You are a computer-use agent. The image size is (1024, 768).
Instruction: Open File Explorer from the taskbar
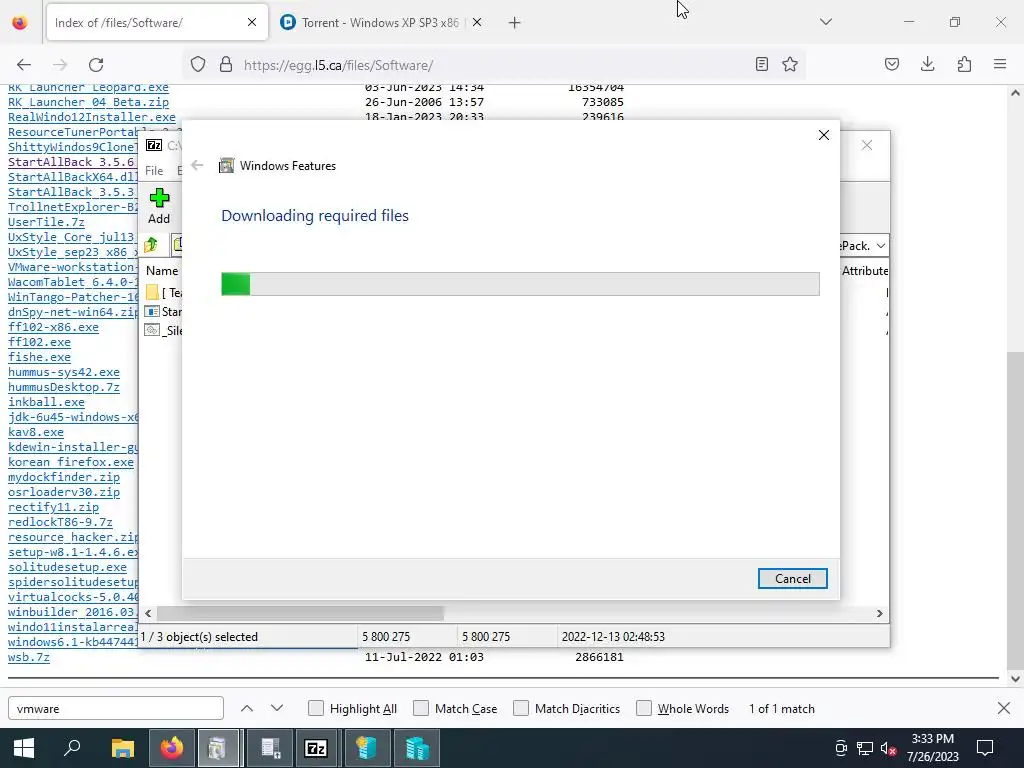click(122, 748)
